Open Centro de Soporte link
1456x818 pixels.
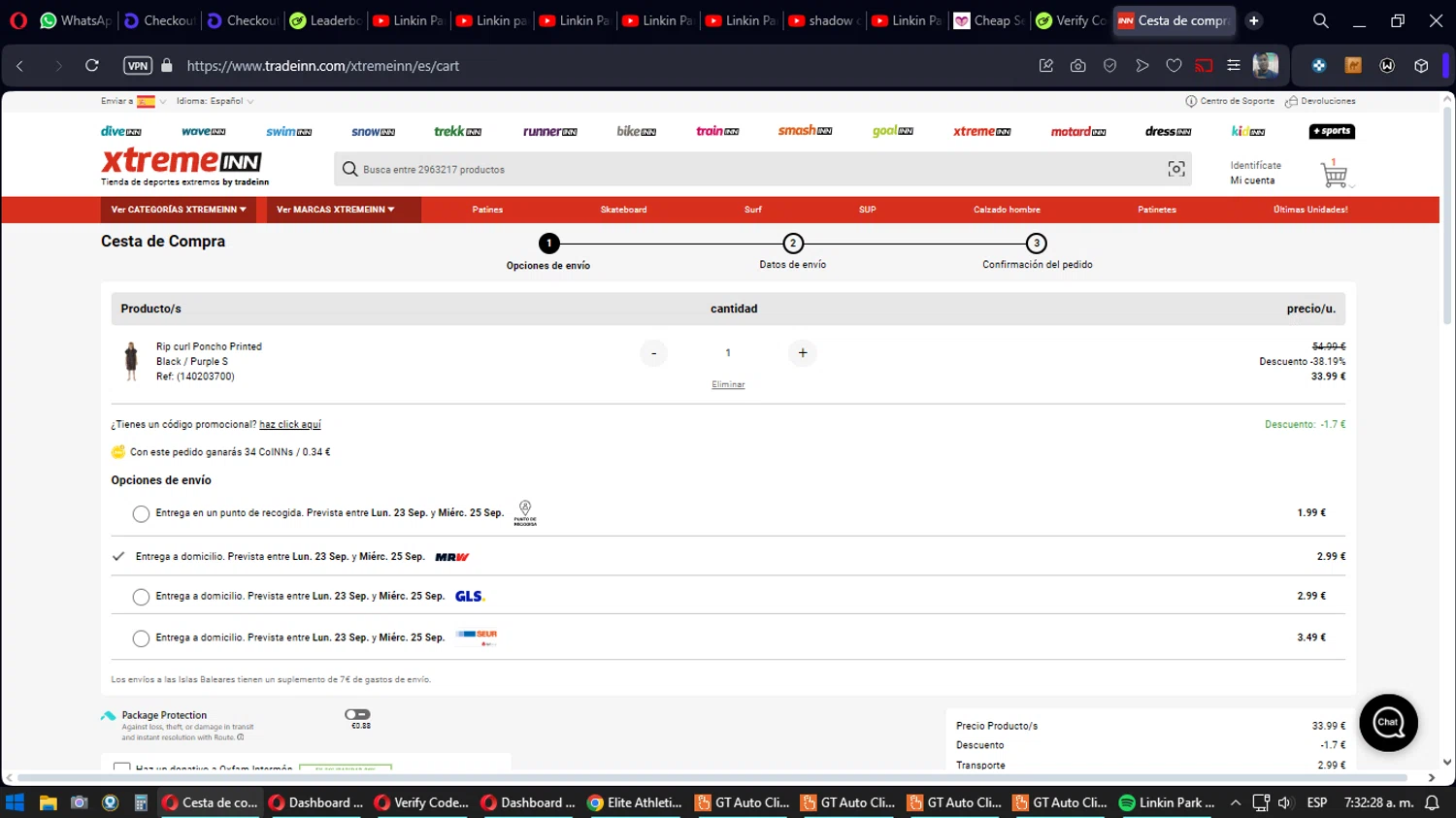[1230, 101]
